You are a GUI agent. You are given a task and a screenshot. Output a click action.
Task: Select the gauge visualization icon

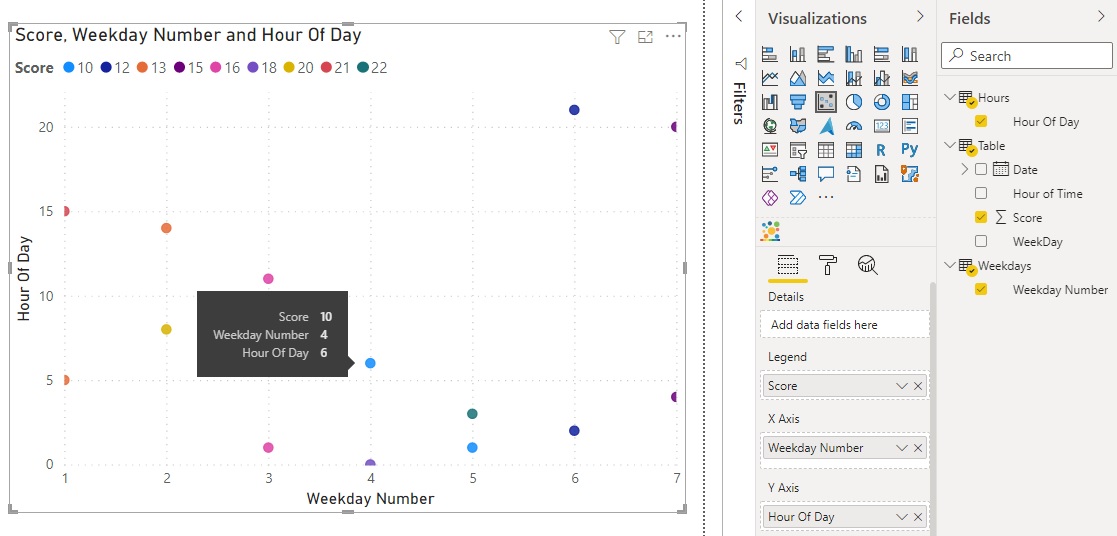(853, 126)
